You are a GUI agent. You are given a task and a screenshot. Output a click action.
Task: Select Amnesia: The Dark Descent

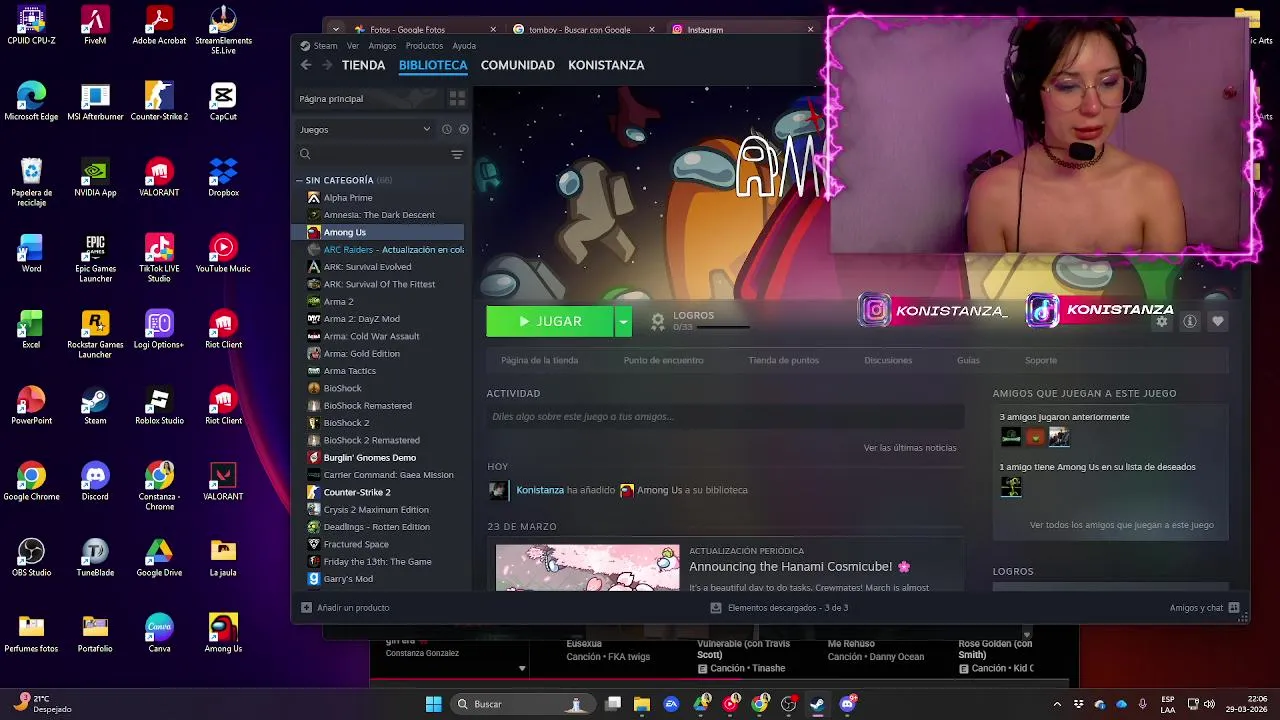click(379, 215)
